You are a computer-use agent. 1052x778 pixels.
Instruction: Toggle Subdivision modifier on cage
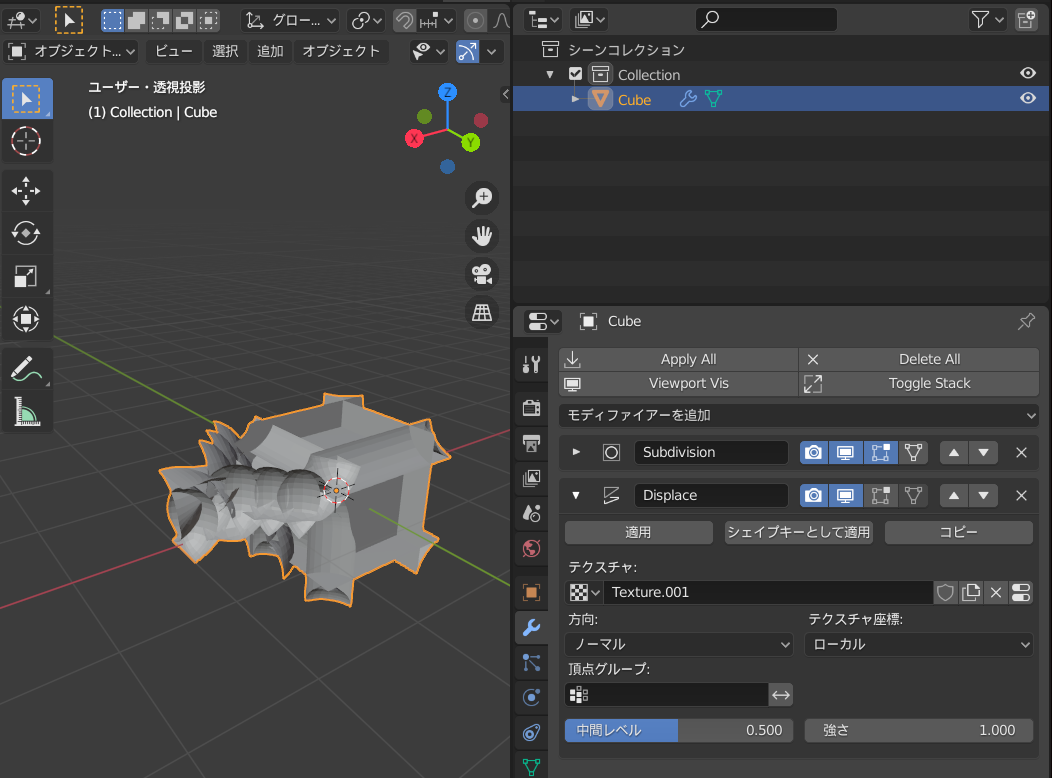click(913, 453)
